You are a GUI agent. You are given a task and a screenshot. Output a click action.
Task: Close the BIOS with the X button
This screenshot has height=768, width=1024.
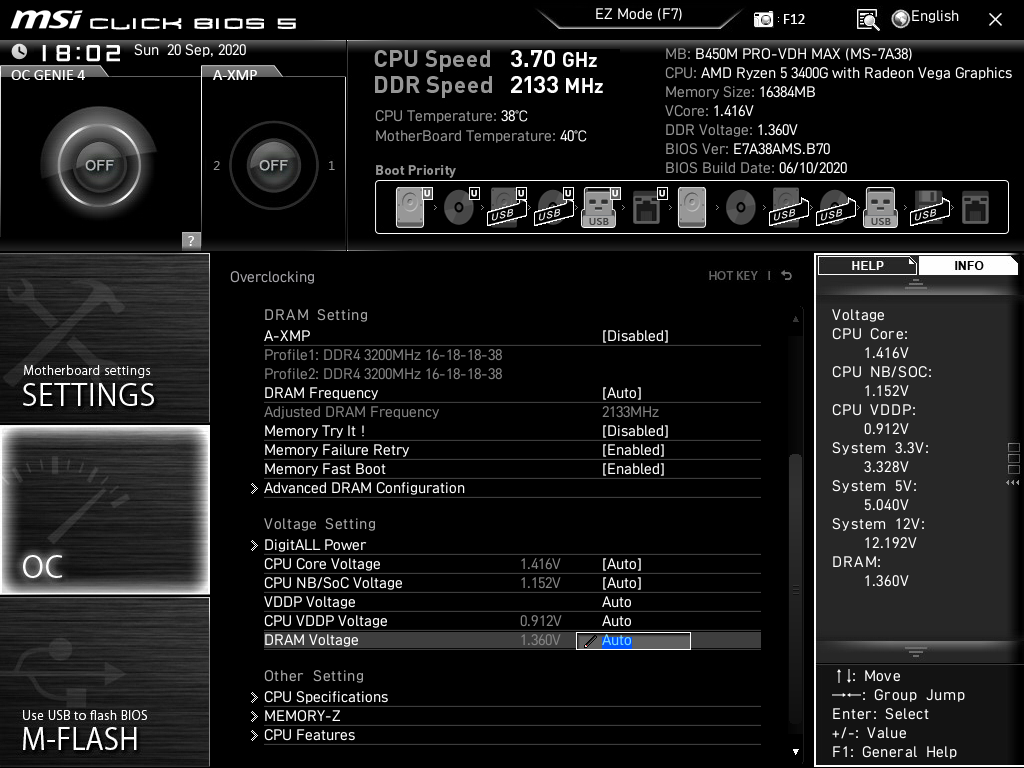pos(995,20)
